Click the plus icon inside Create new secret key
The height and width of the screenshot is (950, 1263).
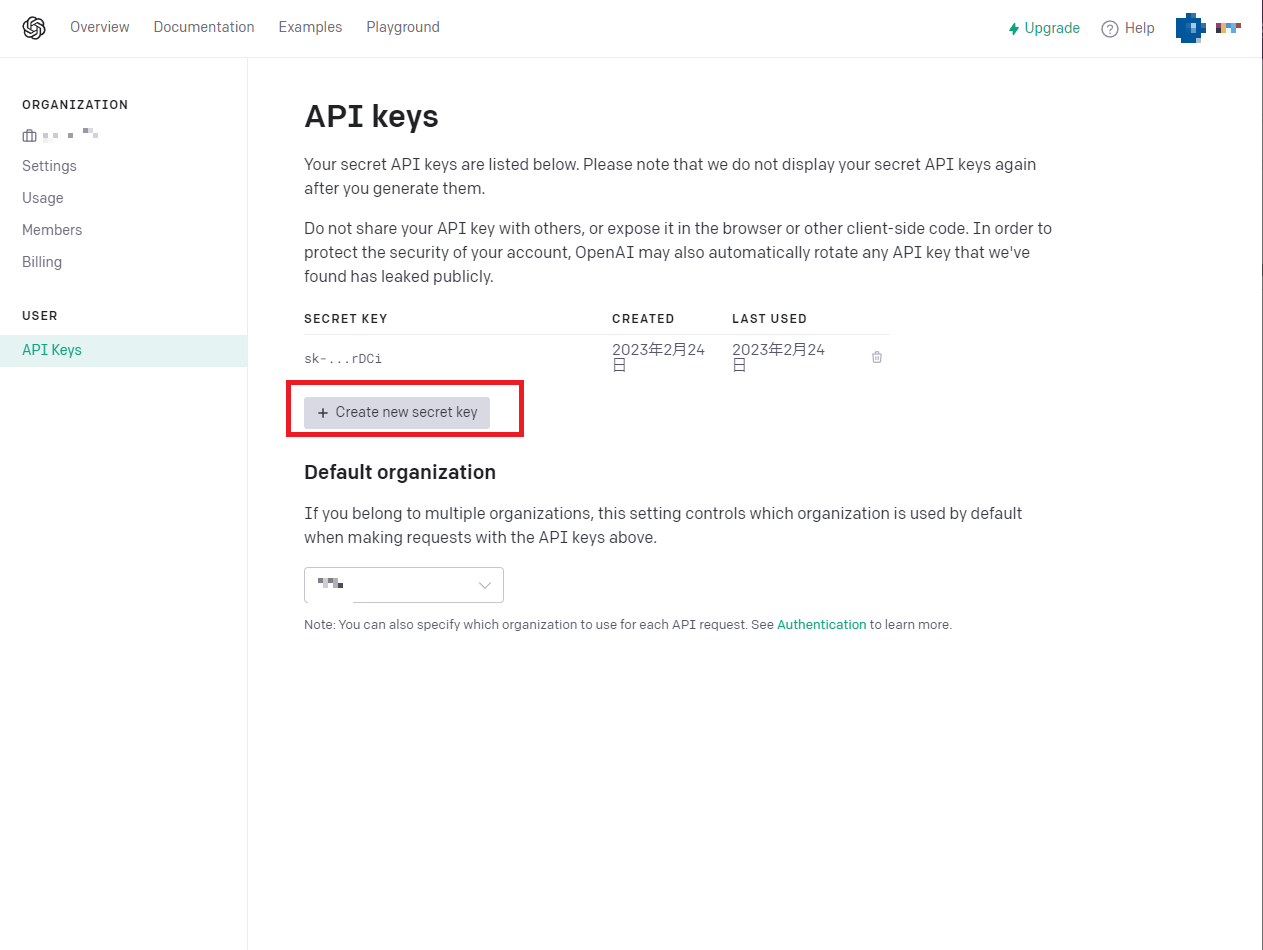[x=321, y=412]
